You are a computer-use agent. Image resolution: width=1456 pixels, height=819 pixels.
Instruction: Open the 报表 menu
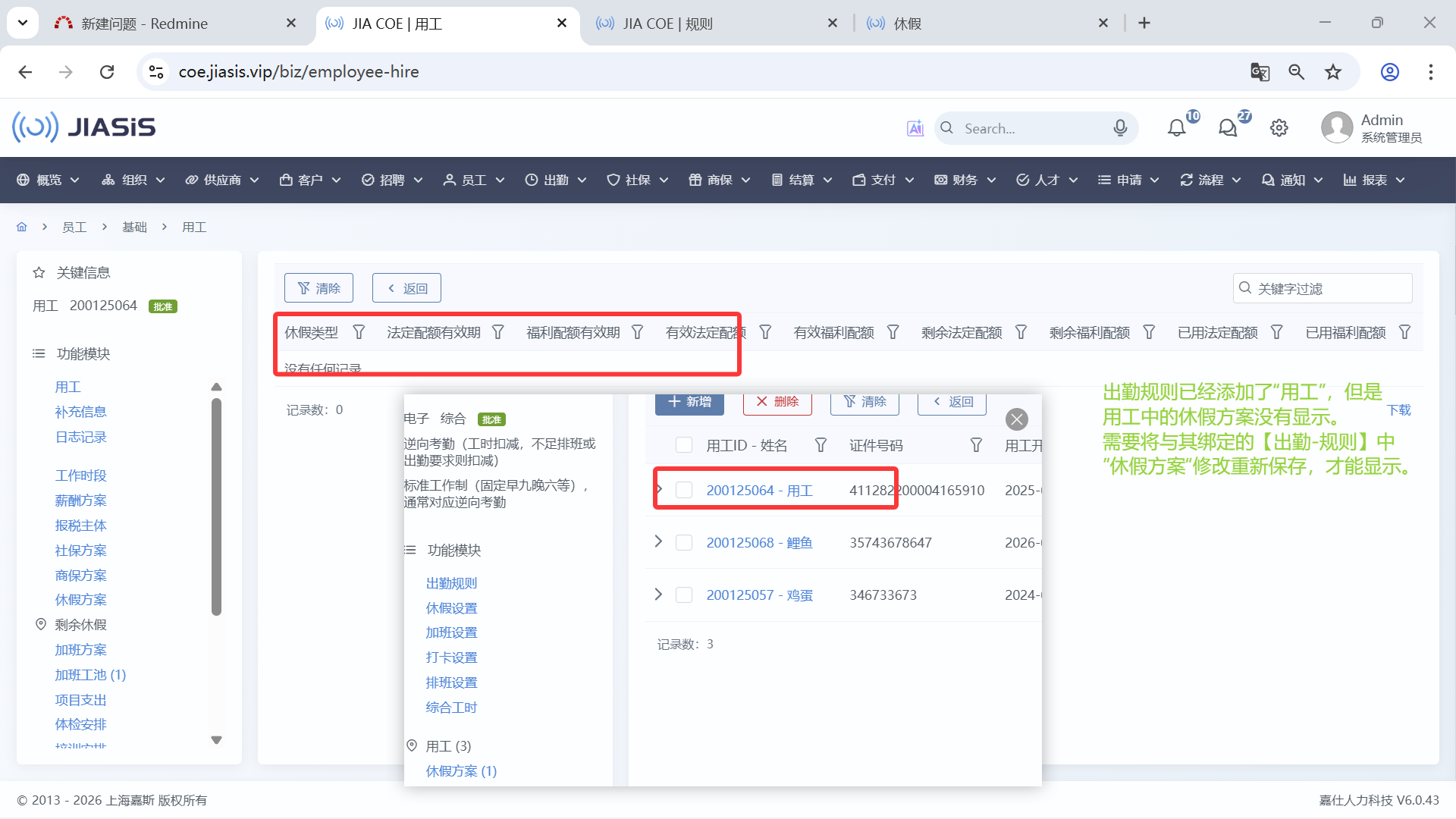pyautogui.click(x=1374, y=180)
